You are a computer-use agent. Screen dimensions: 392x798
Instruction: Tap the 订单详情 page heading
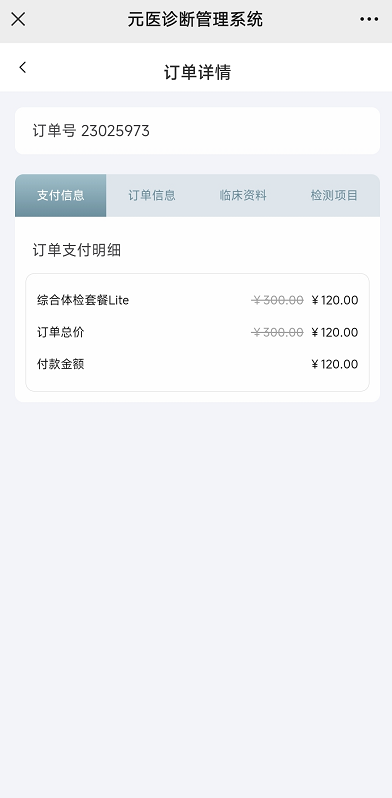point(198,72)
